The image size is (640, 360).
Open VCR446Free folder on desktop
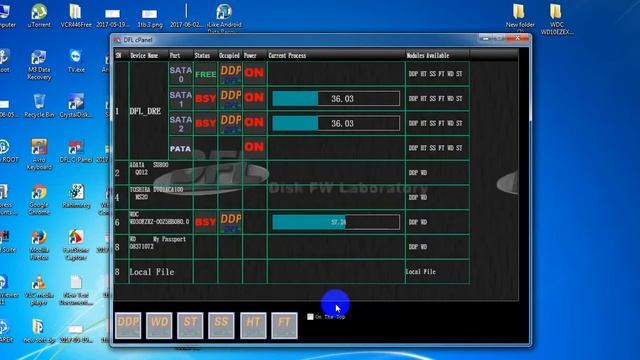coord(76,15)
